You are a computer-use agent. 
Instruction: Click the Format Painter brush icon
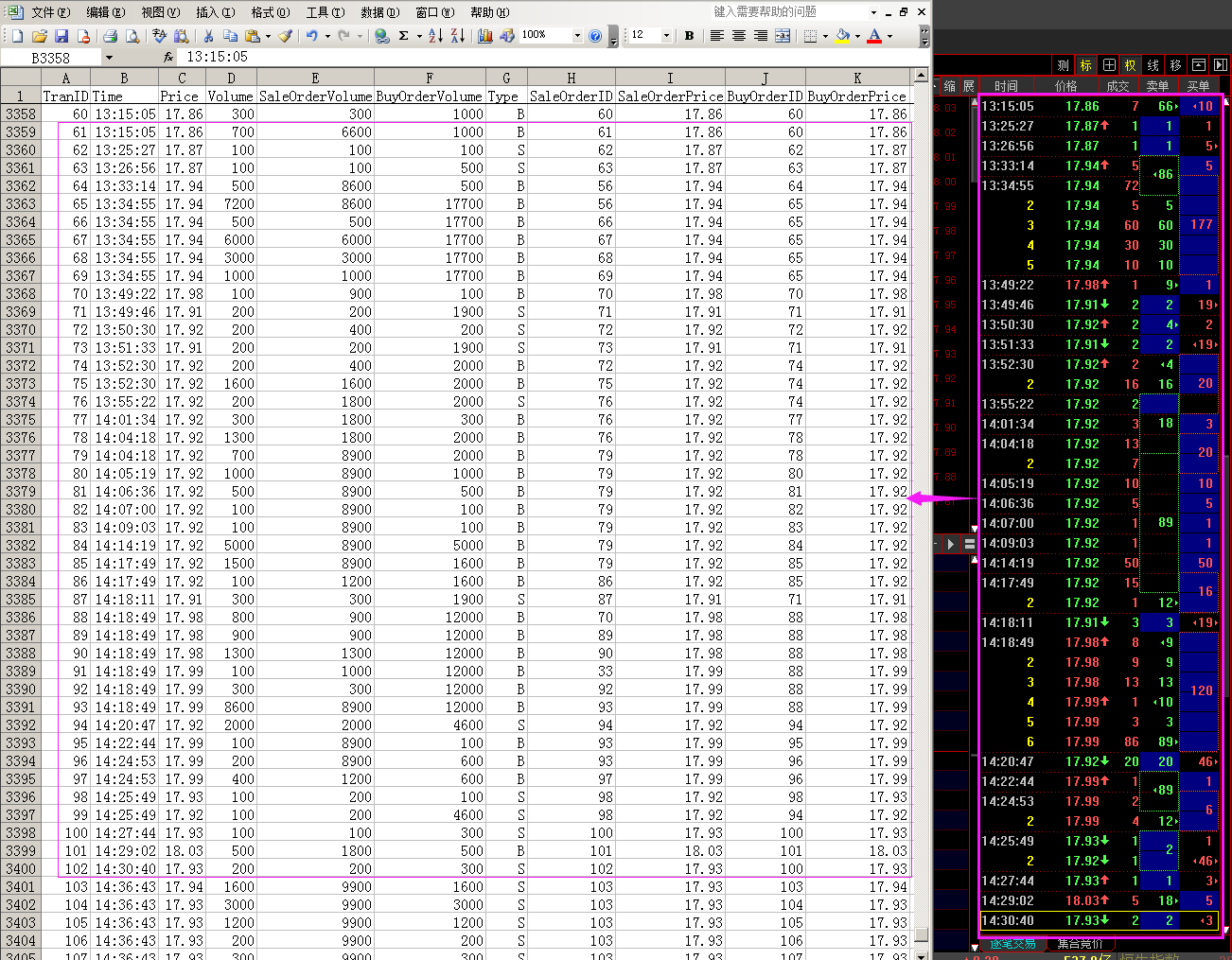click(286, 34)
